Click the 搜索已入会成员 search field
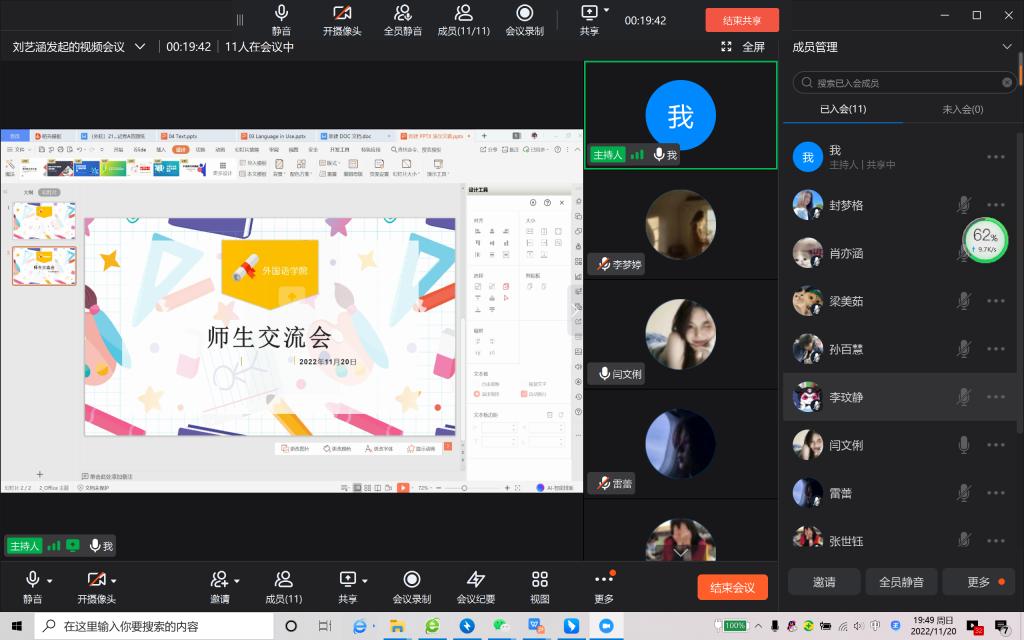 (900, 83)
